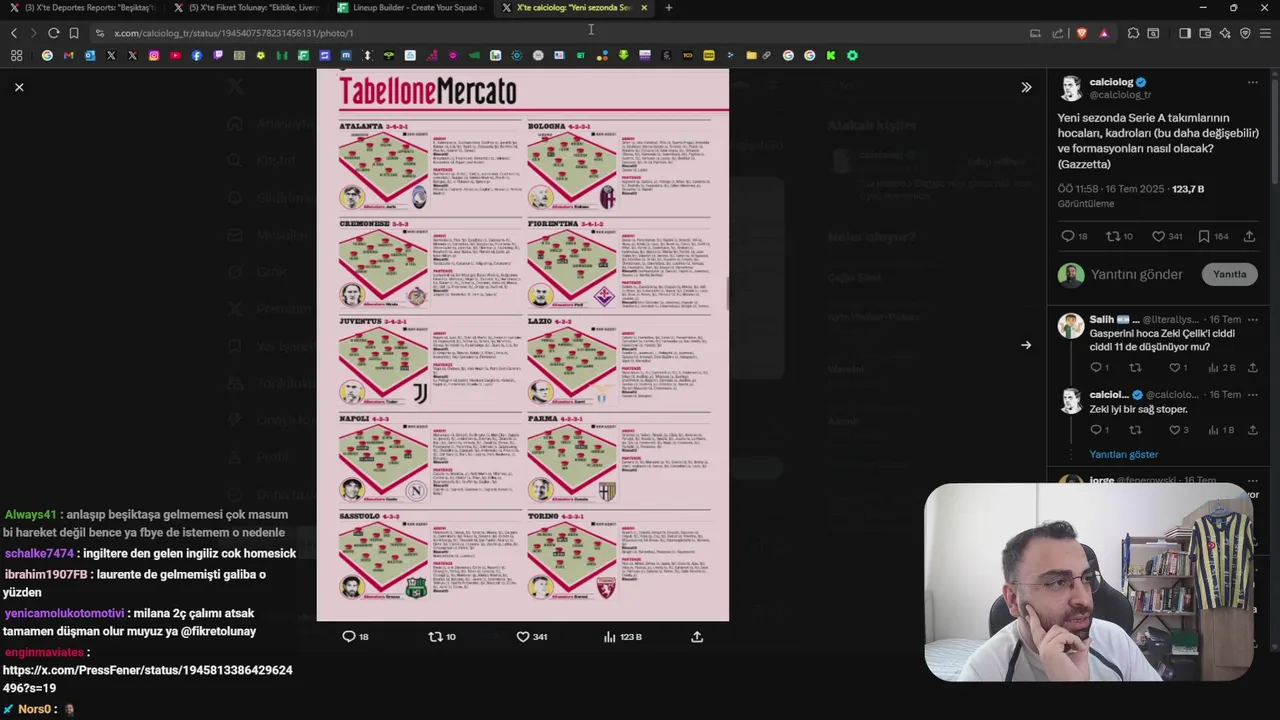Click reply count icon in sidebar tweet
This screenshot has height=720, width=1280.
pyautogui.click(x=1067, y=236)
